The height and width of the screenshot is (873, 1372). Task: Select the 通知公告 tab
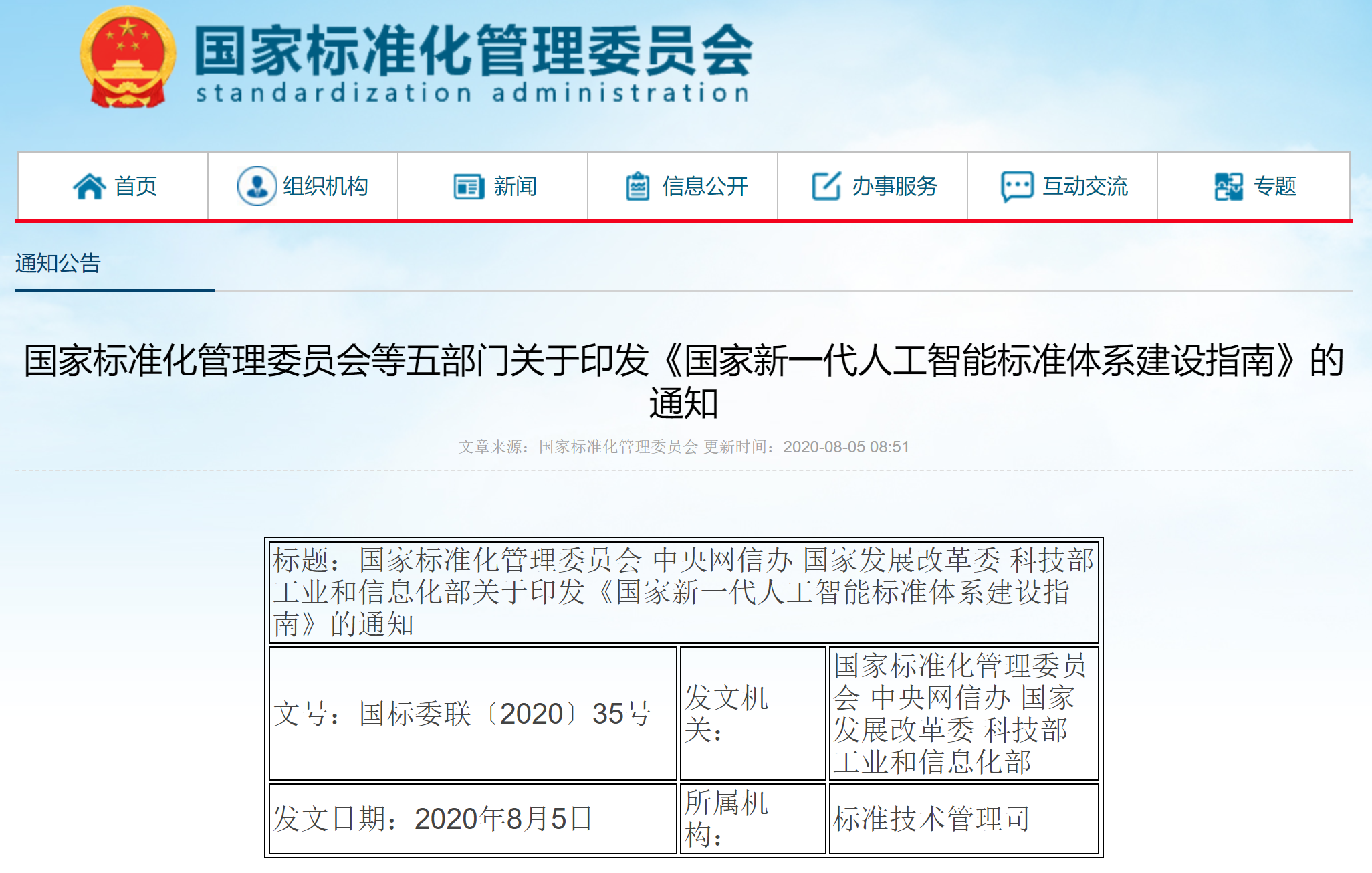pos(58,263)
